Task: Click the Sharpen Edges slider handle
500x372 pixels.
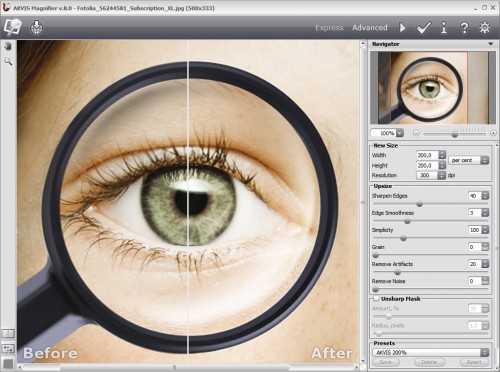Action: point(420,204)
